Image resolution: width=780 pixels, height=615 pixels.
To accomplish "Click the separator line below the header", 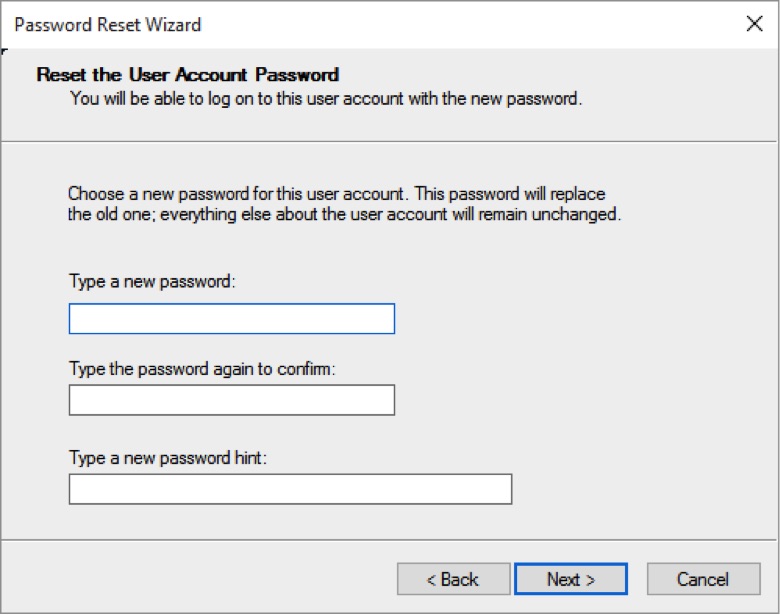I will tap(389, 141).
